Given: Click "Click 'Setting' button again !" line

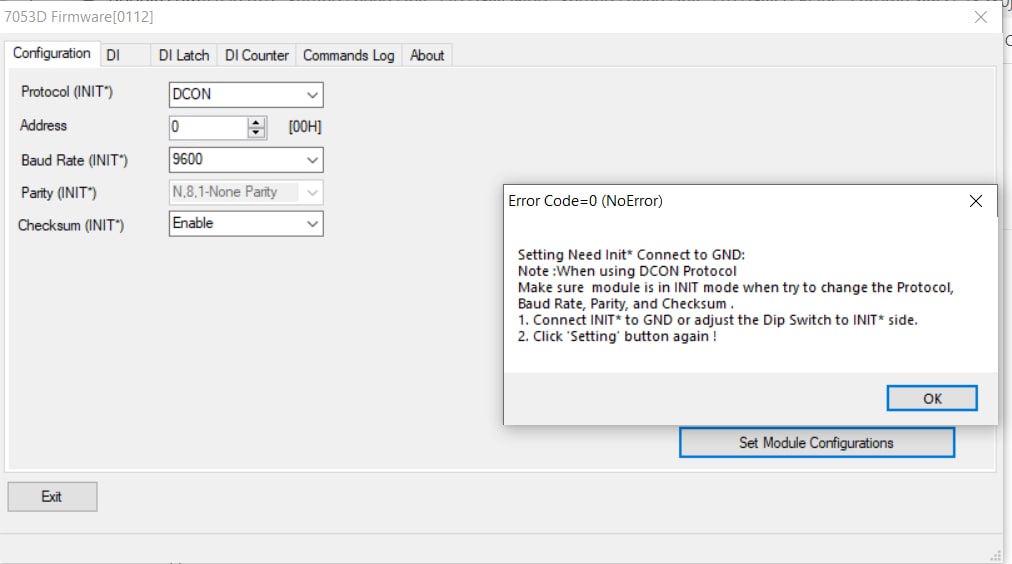Looking at the screenshot, I should (x=617, y=336).
